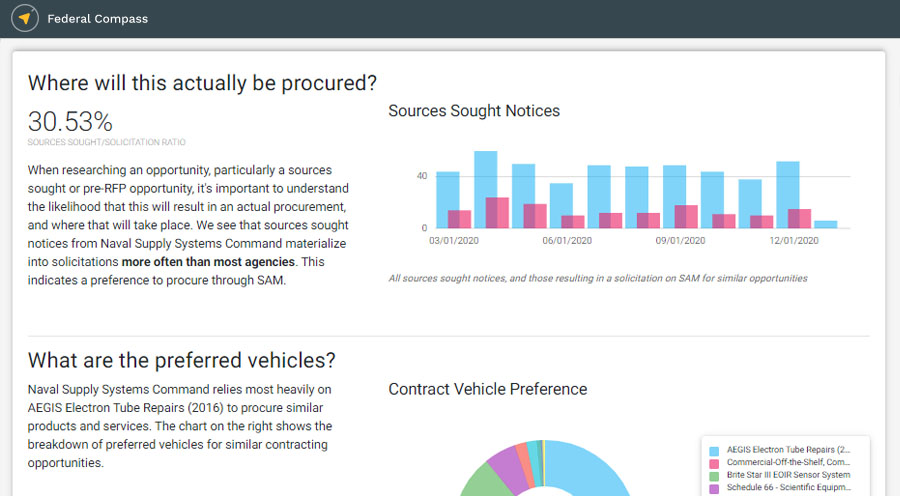Click the first pink bar above 03/01/2020
Screen dimensions: 900x496
click(x=459, y=220)
